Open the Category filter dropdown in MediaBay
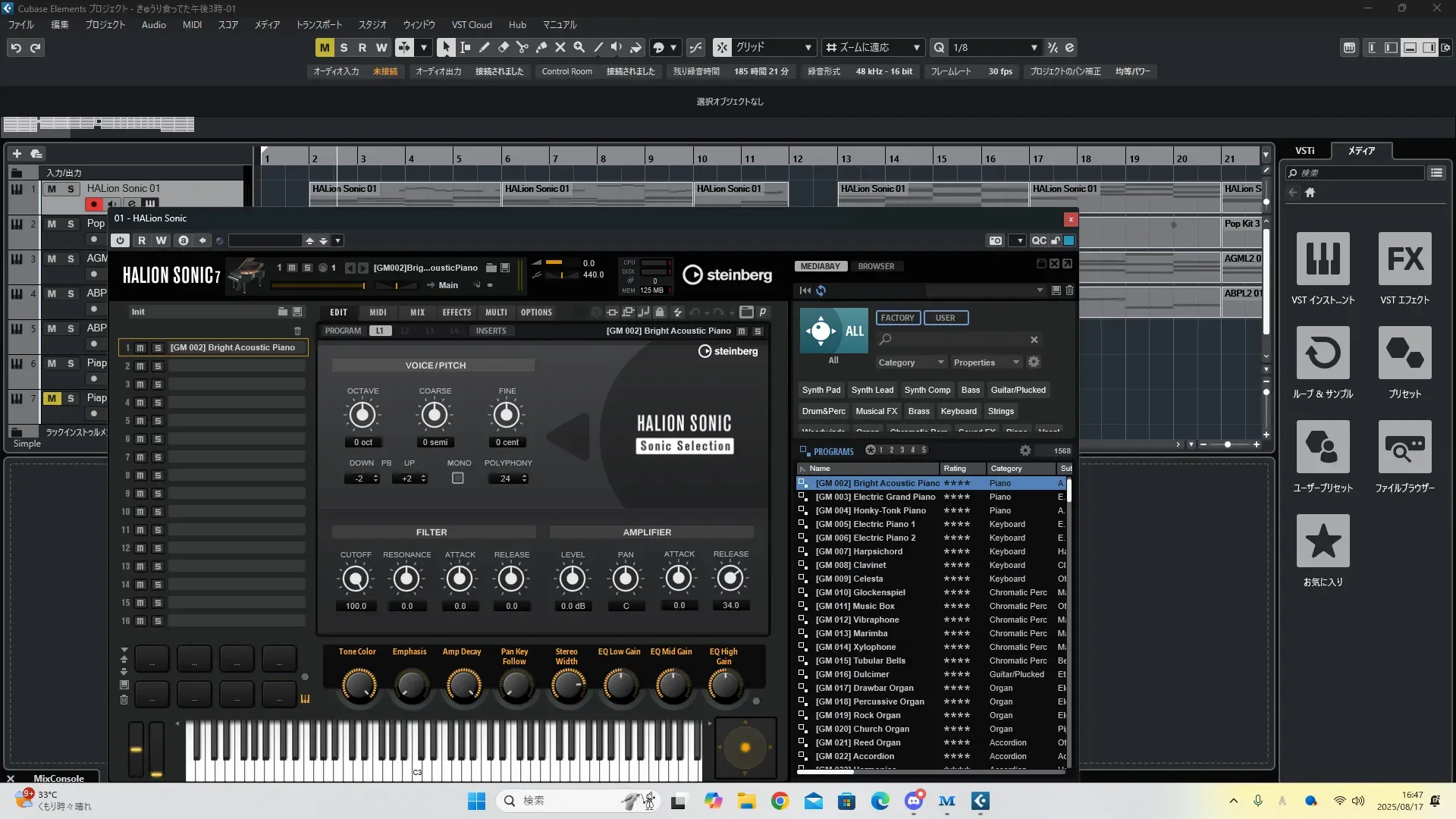Viewport: 1456px width, 819px height. tap(910, 362)
